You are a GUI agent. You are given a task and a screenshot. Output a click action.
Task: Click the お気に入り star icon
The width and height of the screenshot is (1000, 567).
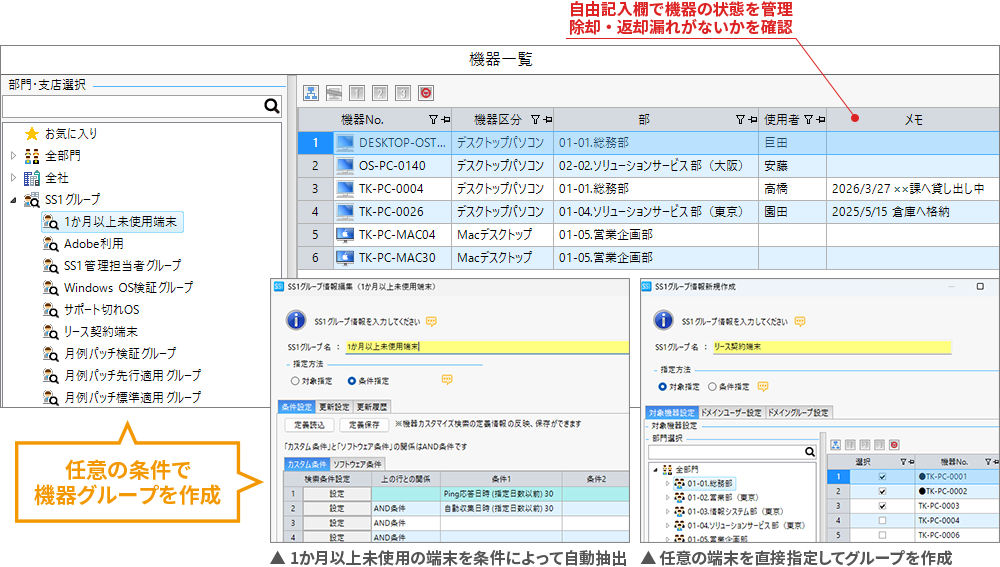pyautogui.click(x=32, y=133)
